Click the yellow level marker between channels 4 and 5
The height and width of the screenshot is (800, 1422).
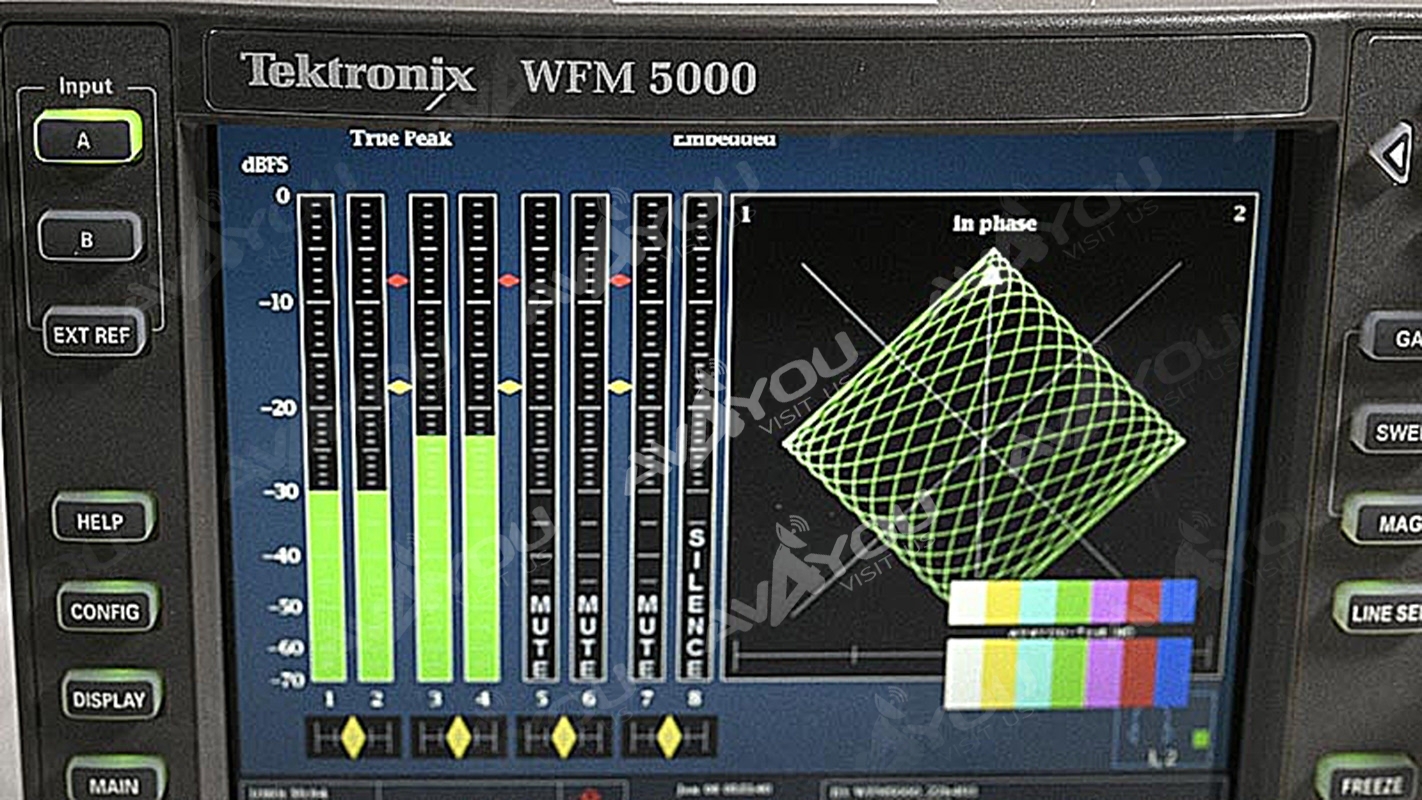(x=510, y=386)
